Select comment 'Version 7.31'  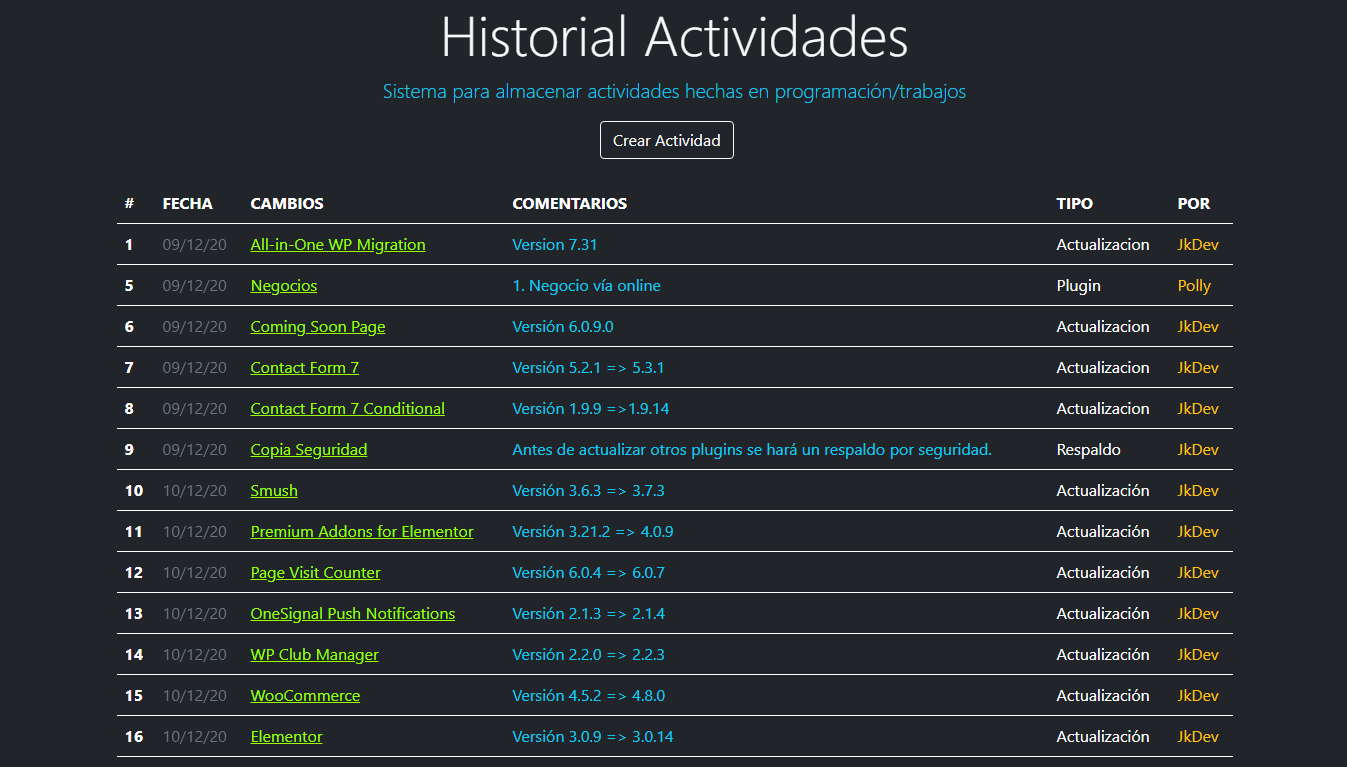pyautogui.click(x=555, y=245)
